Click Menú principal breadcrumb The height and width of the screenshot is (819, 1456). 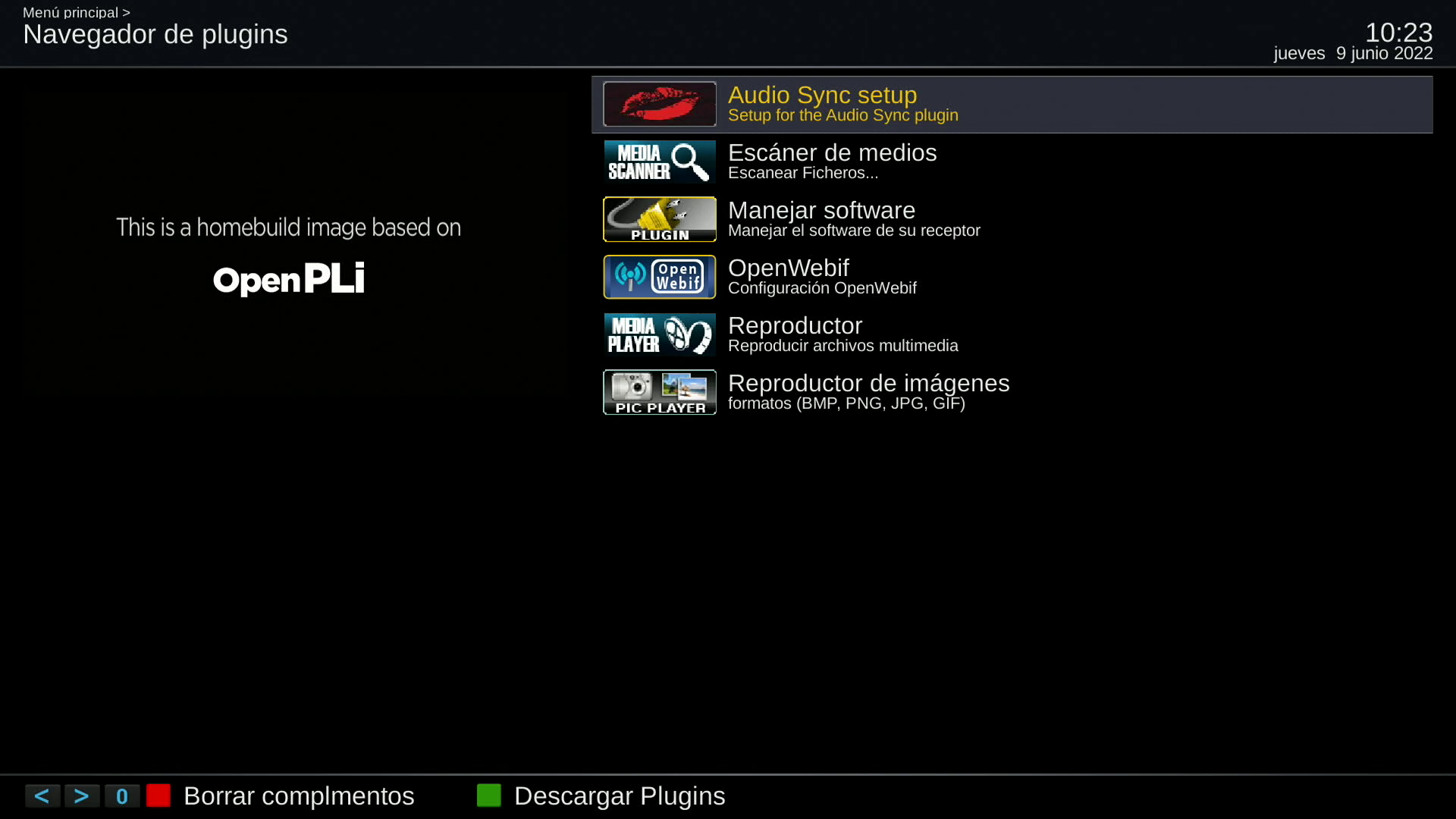point(71,12)
